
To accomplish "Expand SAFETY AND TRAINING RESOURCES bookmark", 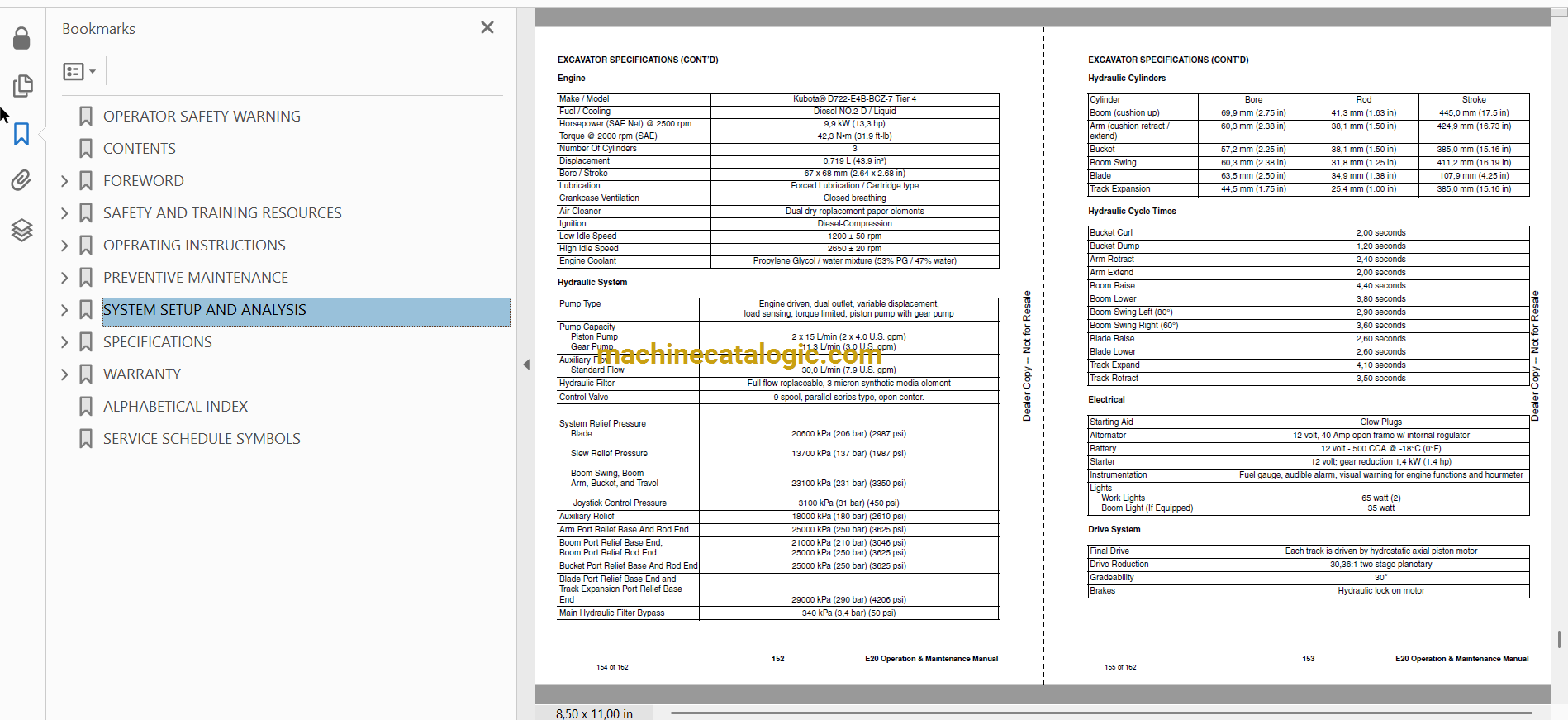I will click(64, 213).
